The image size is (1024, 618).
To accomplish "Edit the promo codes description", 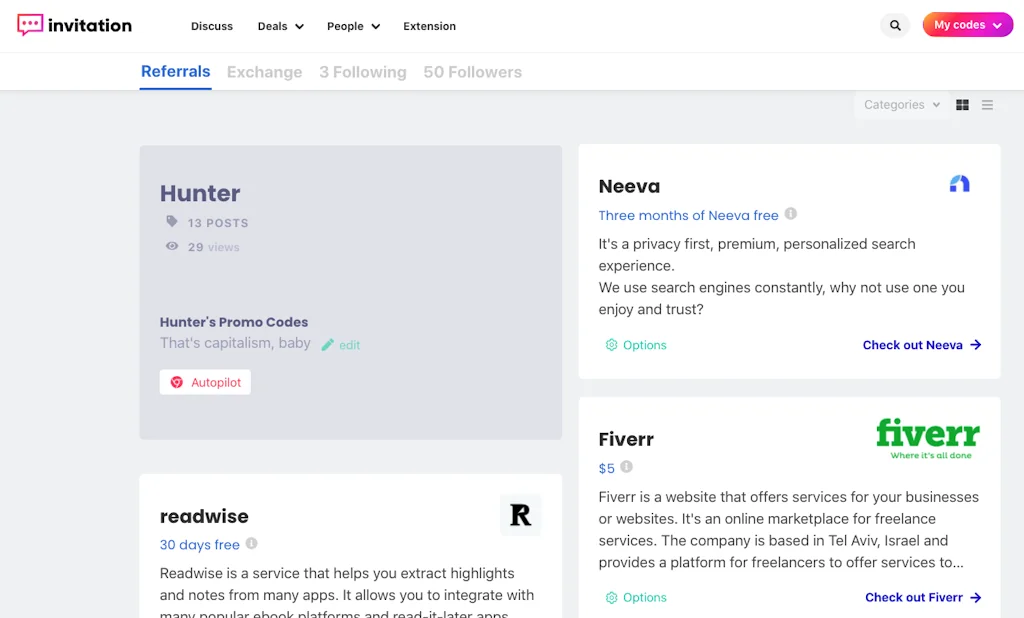I will pyautogui.click(x=341, y=345).
